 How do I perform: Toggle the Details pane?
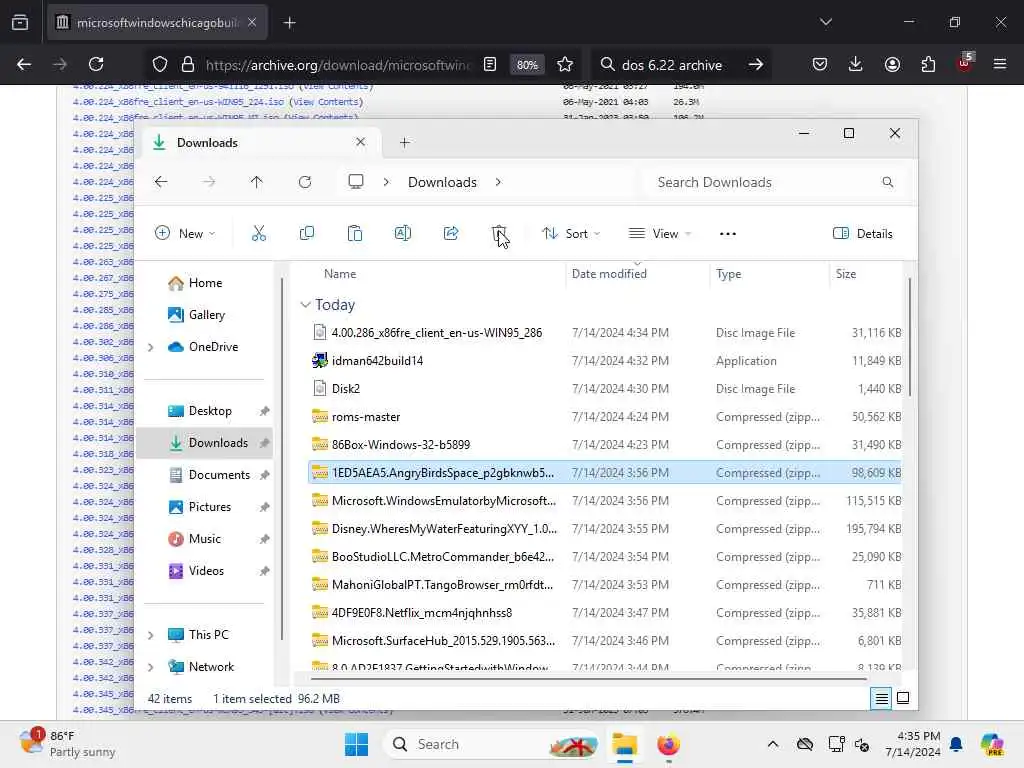[x=862, y=234]
